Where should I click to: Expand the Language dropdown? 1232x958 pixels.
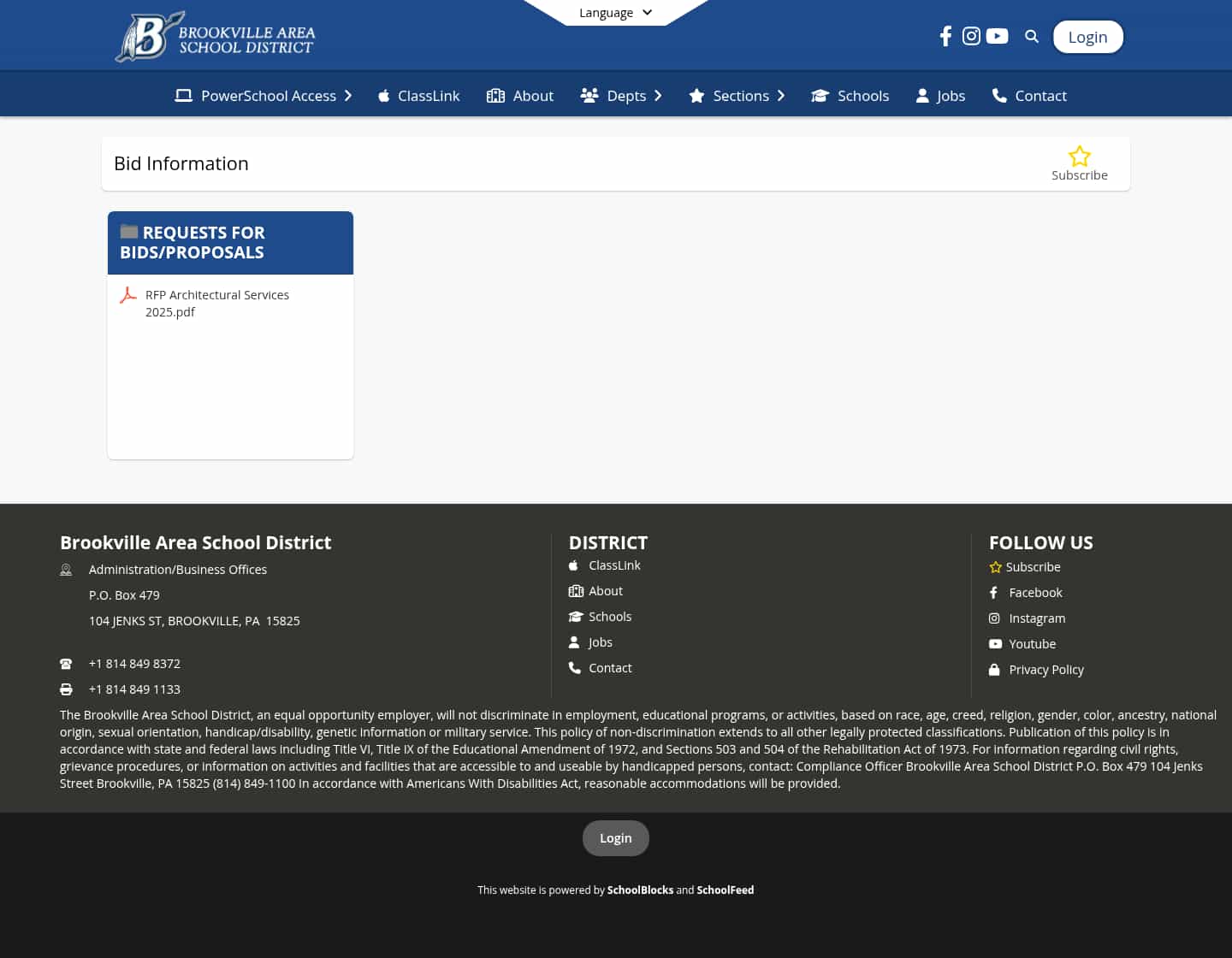615,12
